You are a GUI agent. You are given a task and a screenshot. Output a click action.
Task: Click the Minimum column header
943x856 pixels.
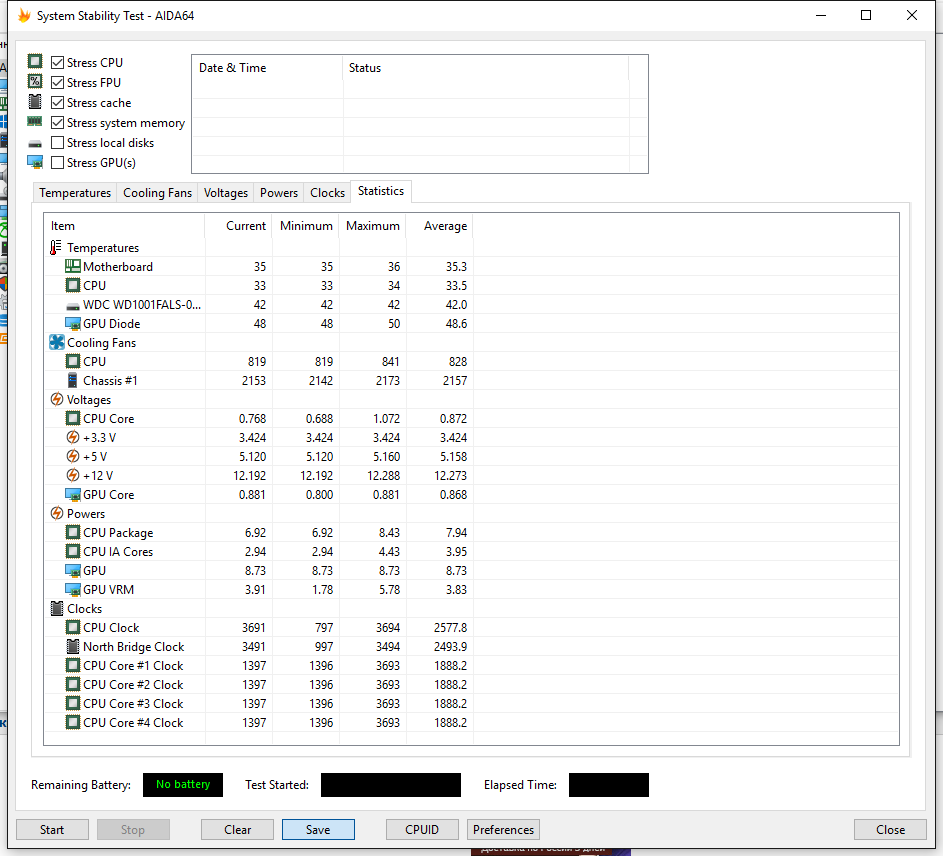(x=306, y=226)
